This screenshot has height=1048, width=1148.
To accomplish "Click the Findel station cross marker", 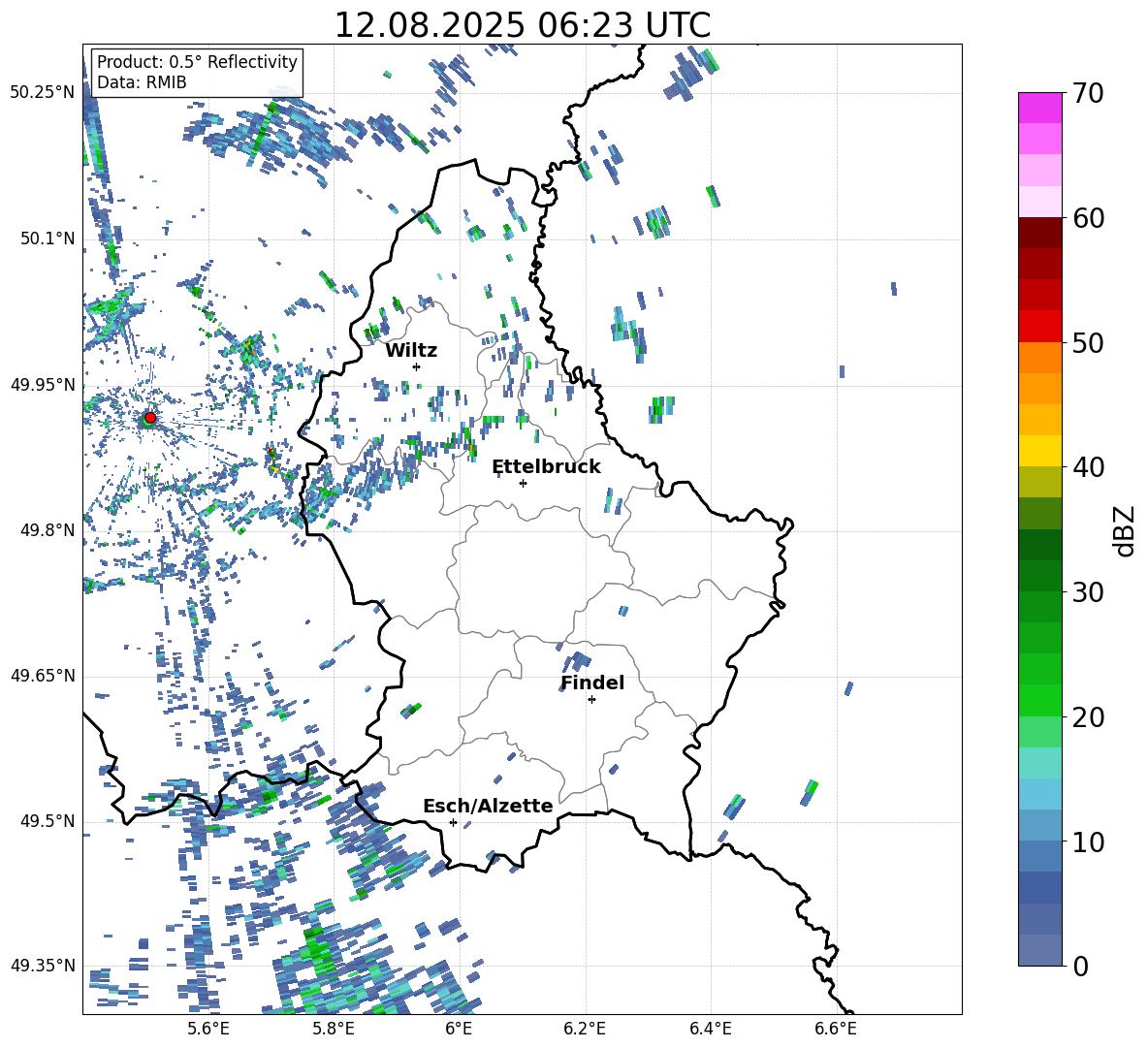I will tap(591, 700).
